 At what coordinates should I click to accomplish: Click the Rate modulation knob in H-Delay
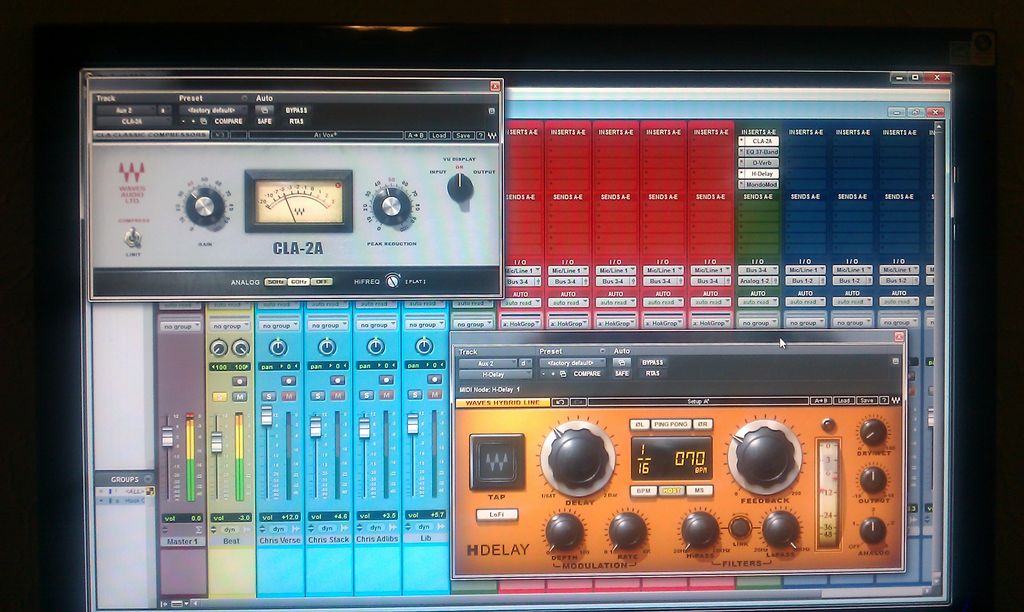click(628, 530)
